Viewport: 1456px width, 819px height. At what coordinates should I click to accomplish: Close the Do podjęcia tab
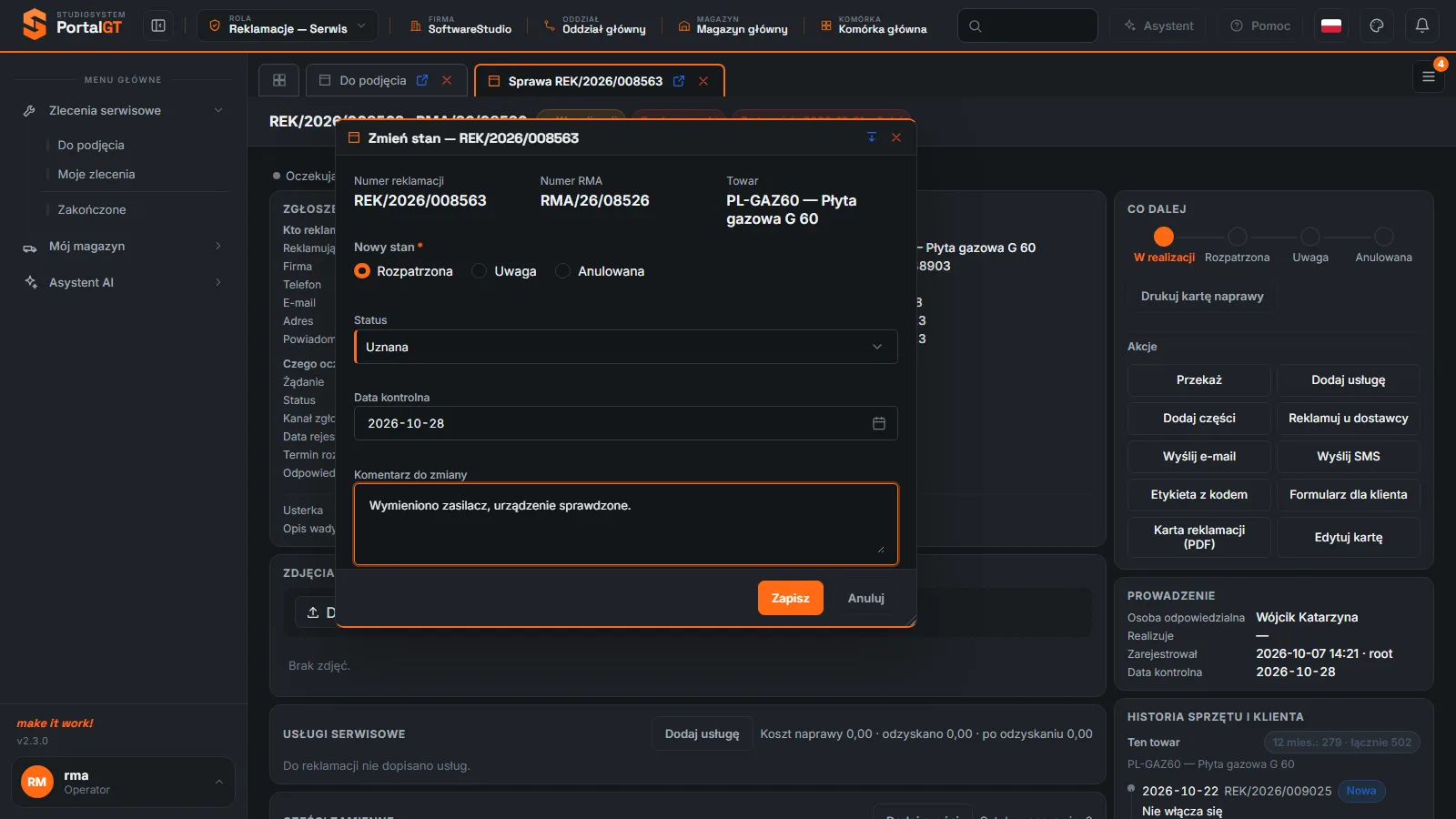(447, 80)
